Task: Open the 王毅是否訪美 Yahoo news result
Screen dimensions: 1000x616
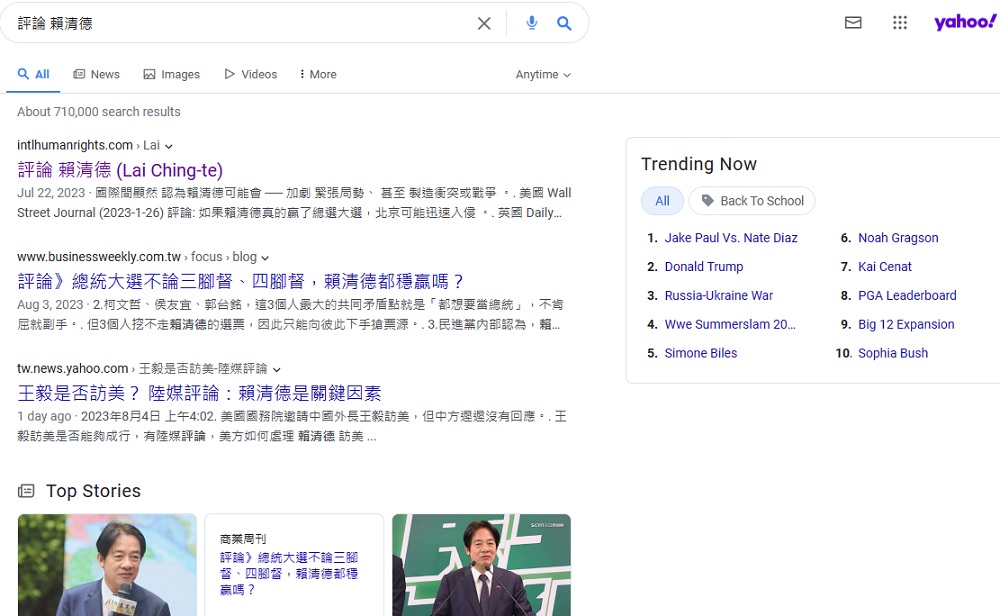Action: pos(199,393)
